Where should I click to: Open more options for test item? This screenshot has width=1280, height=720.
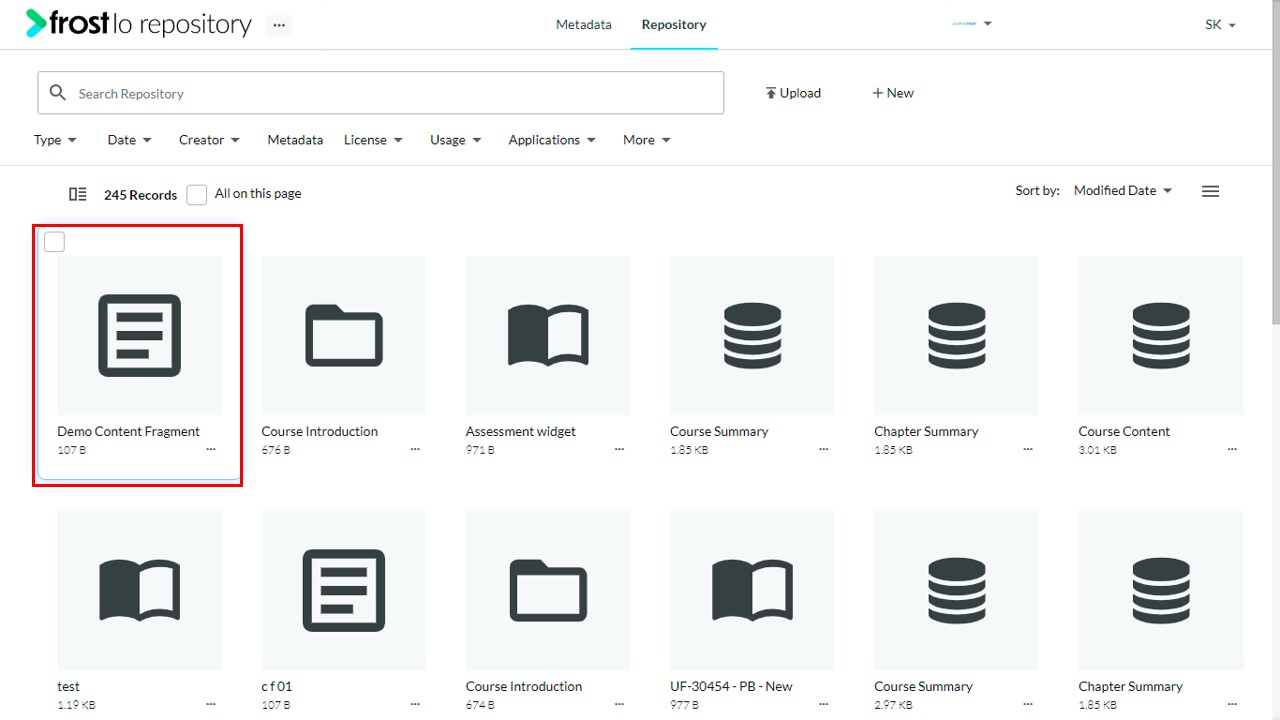tap(211, 705)
